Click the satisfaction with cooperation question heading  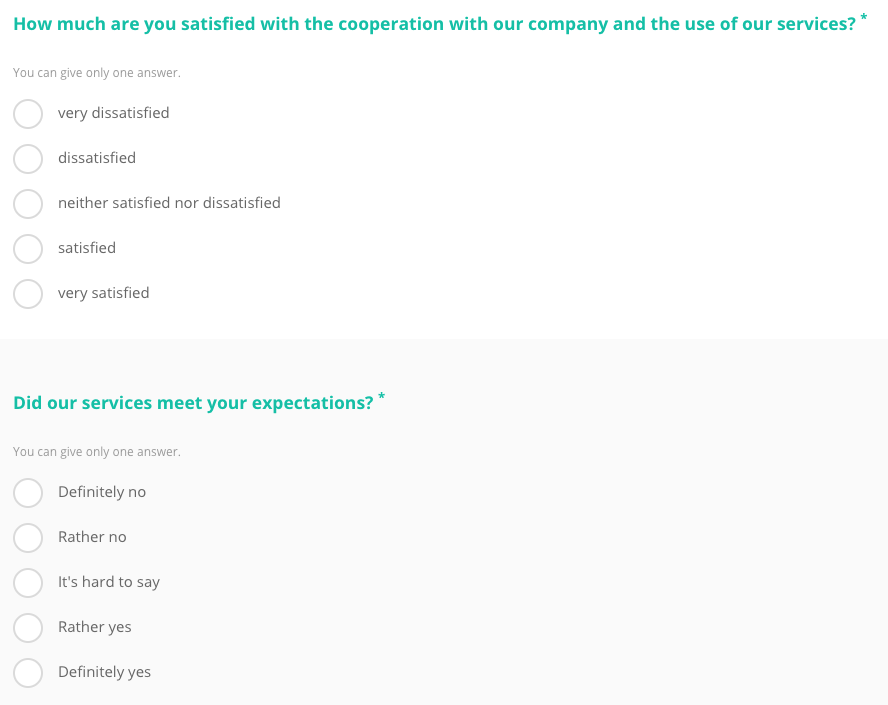pyautogui.click(x=434, y=24)
